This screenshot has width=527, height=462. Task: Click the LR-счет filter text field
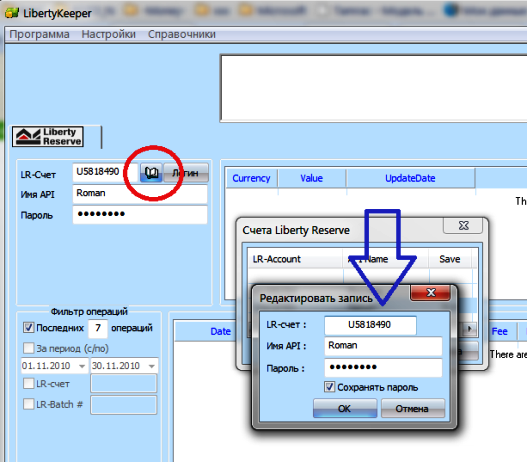pos(124,383)
